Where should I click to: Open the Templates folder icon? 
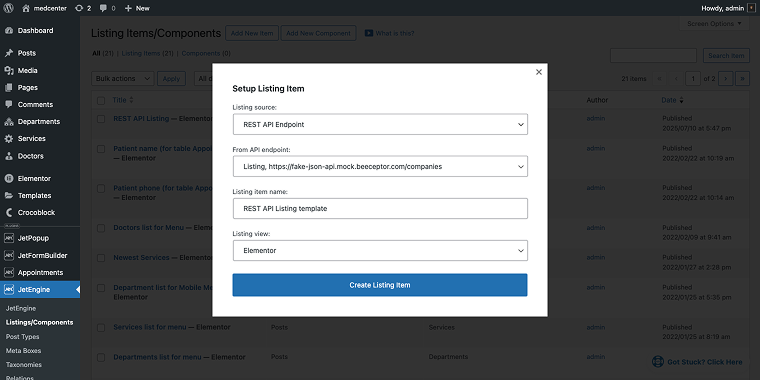point(9,195)
